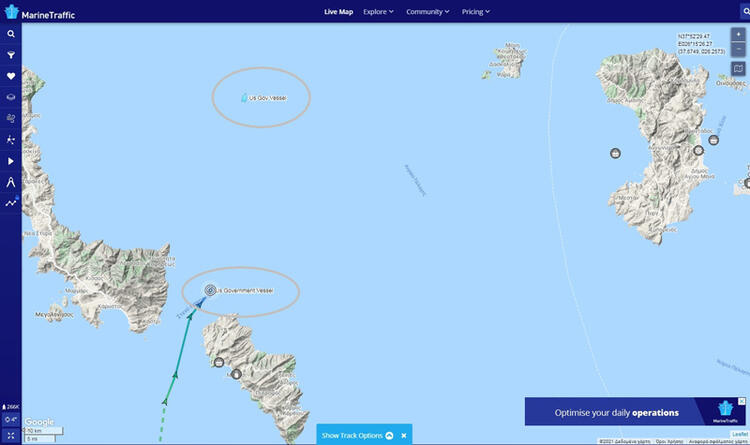Screen dimensions: 750x445
Task: Open the vessel filter funnel icon
Action: (x=11, y=55)
